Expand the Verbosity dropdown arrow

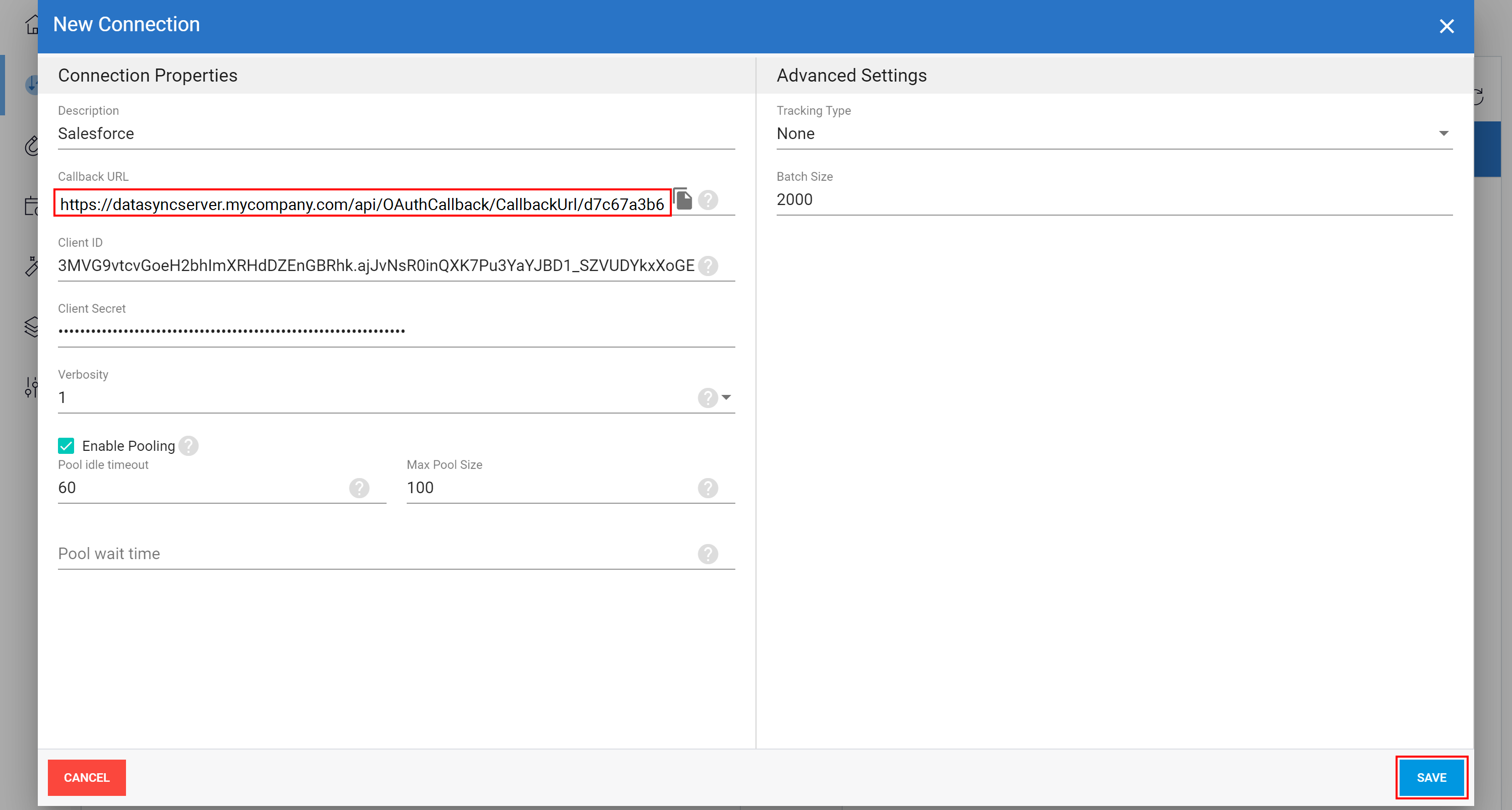pos(727,397)
